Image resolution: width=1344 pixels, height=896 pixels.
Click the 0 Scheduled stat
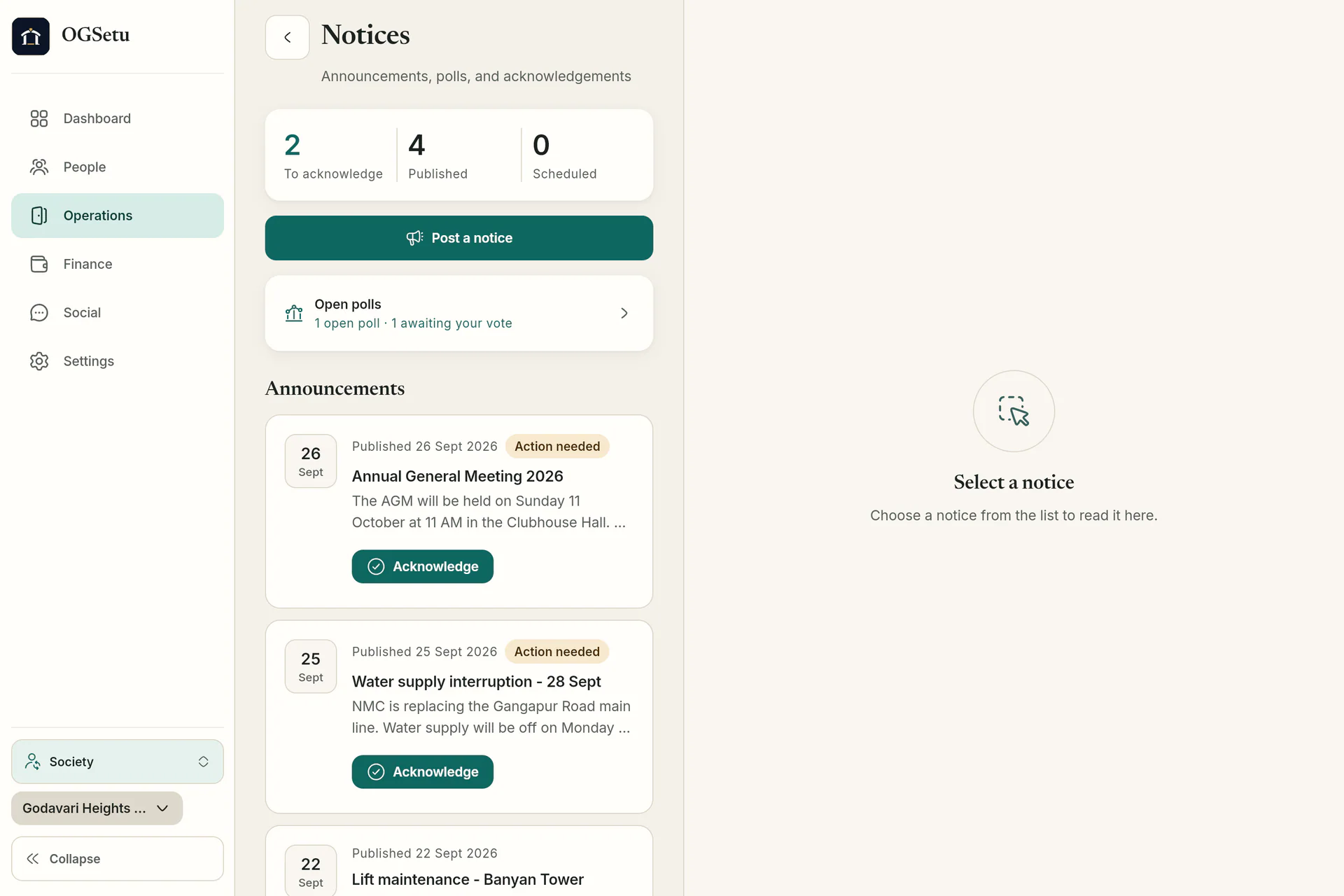(564, 155)
